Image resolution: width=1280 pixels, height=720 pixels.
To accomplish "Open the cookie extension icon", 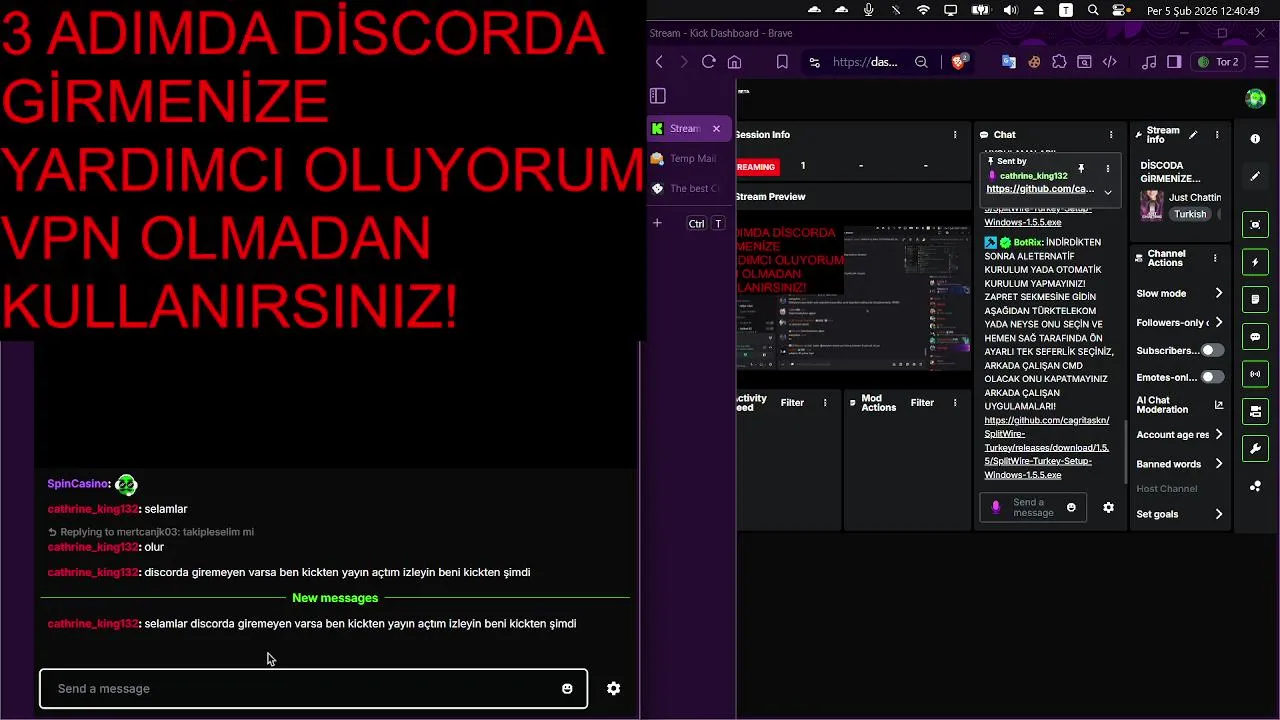I will tap(1034, 62).
